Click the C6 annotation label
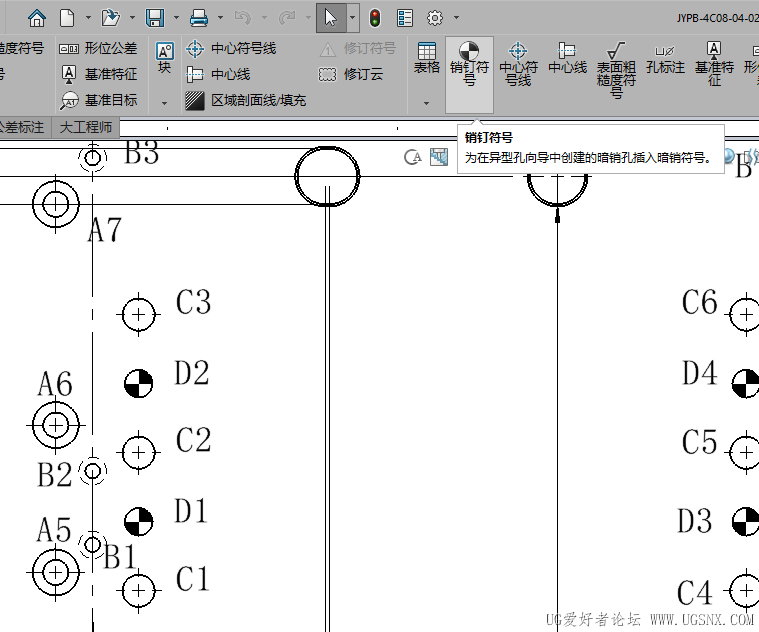This screenshot has width=759, height=632. click(699, 302)
